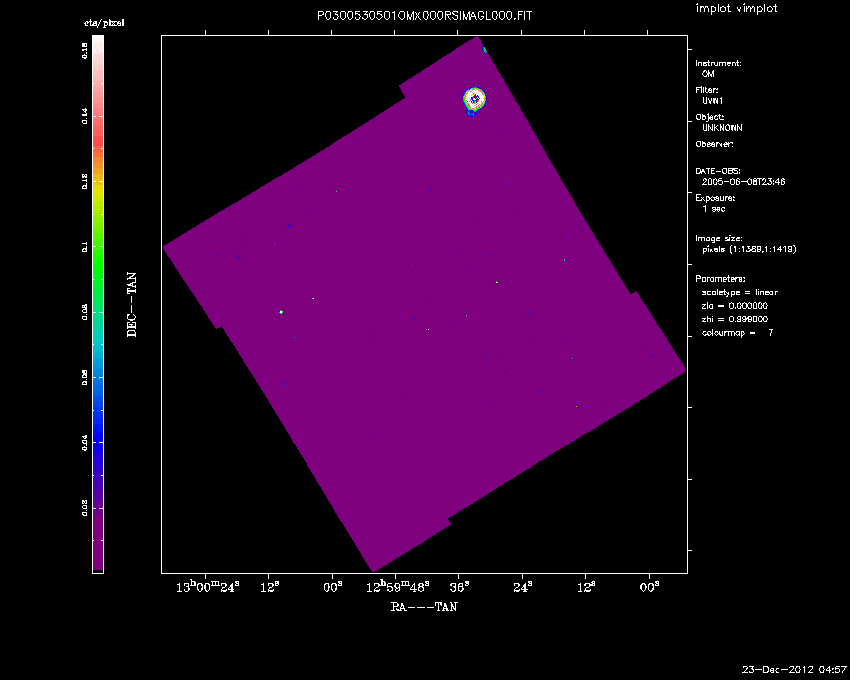Select the 'DATE-OBS:' label
Screen dimensions: 850x680
coord(718,171)
